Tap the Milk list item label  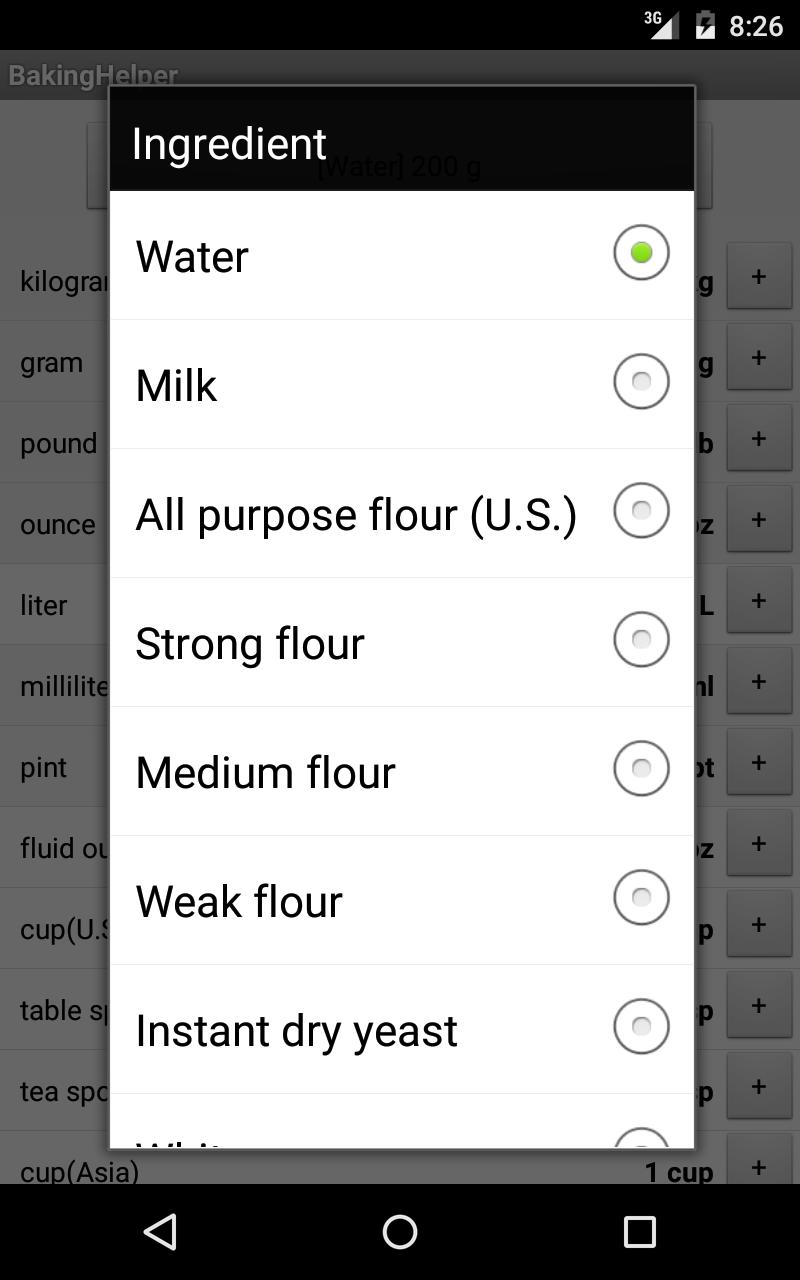click(176, 386)
